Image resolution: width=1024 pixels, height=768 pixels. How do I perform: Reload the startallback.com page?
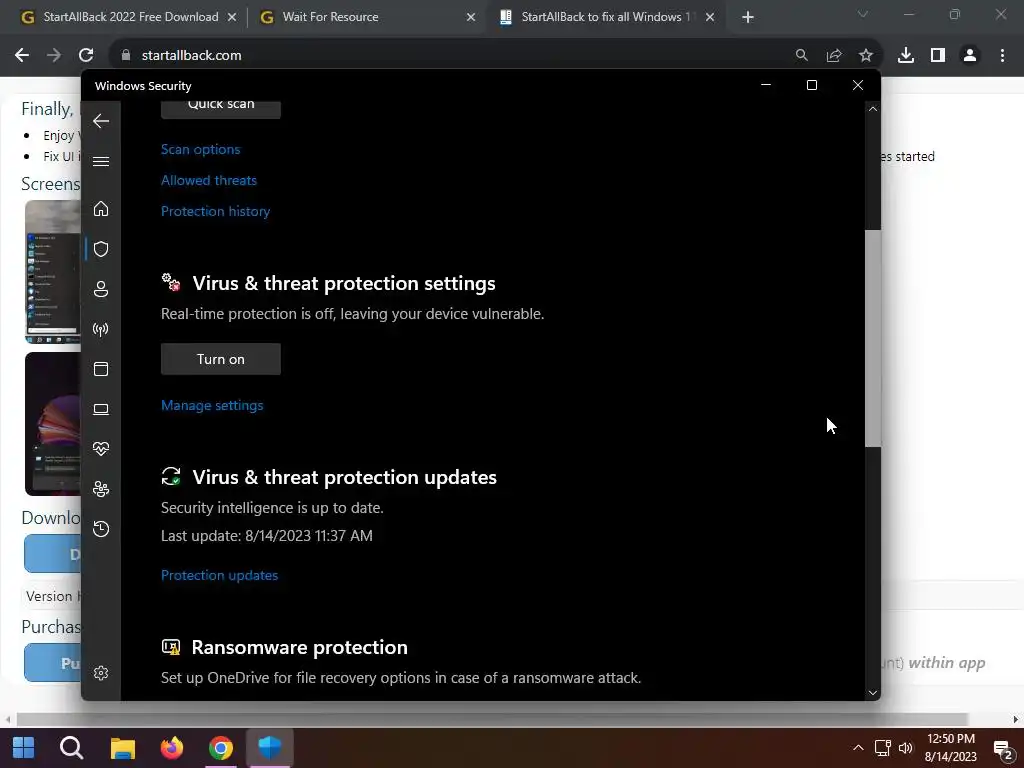86,56
